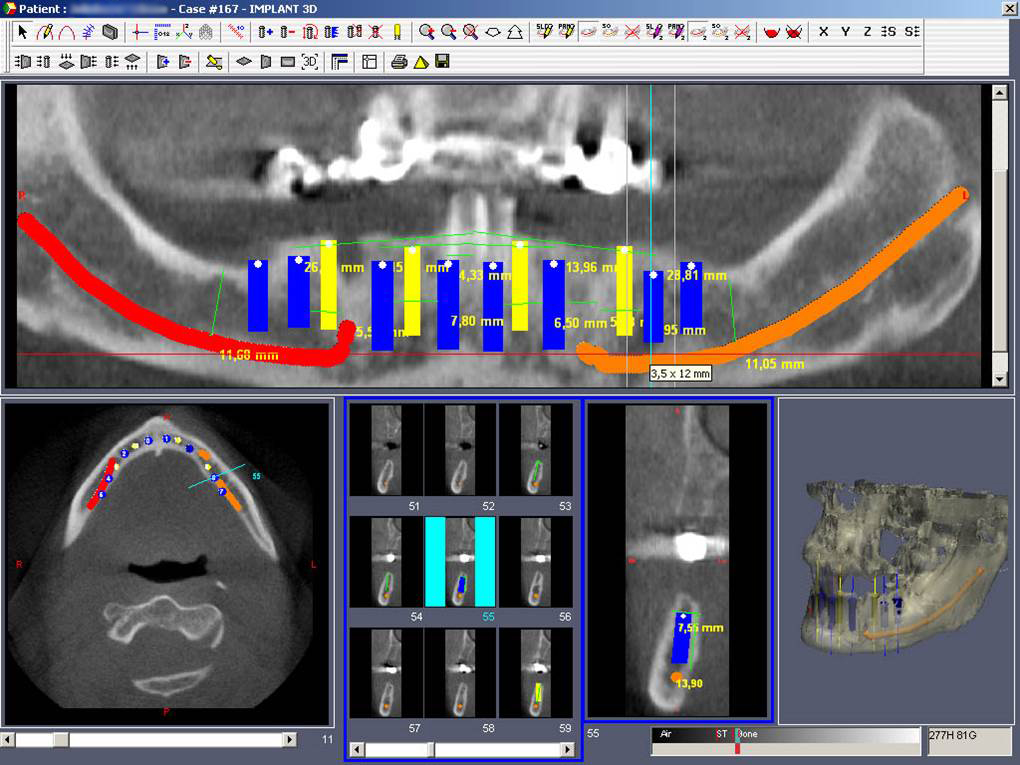The image size is (1020, 765).
Task: Click right arrow of axial view scrollbar
Action: [x=290, y=740]
